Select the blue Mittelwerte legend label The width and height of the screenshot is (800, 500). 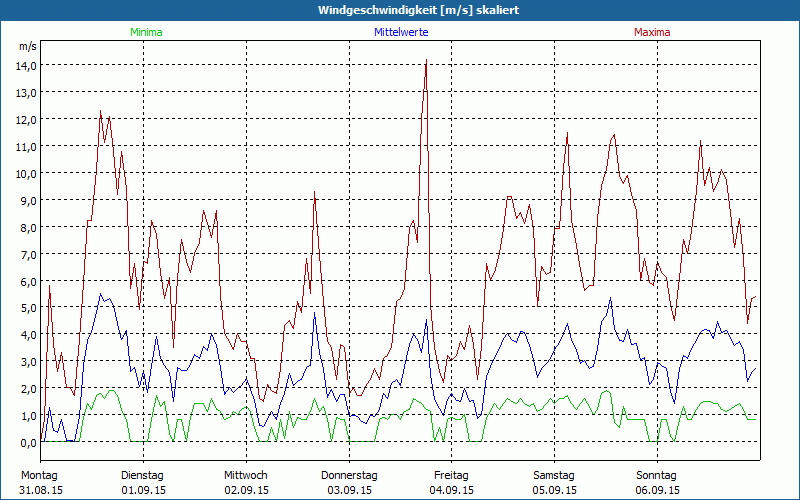[x=401, y=32]
